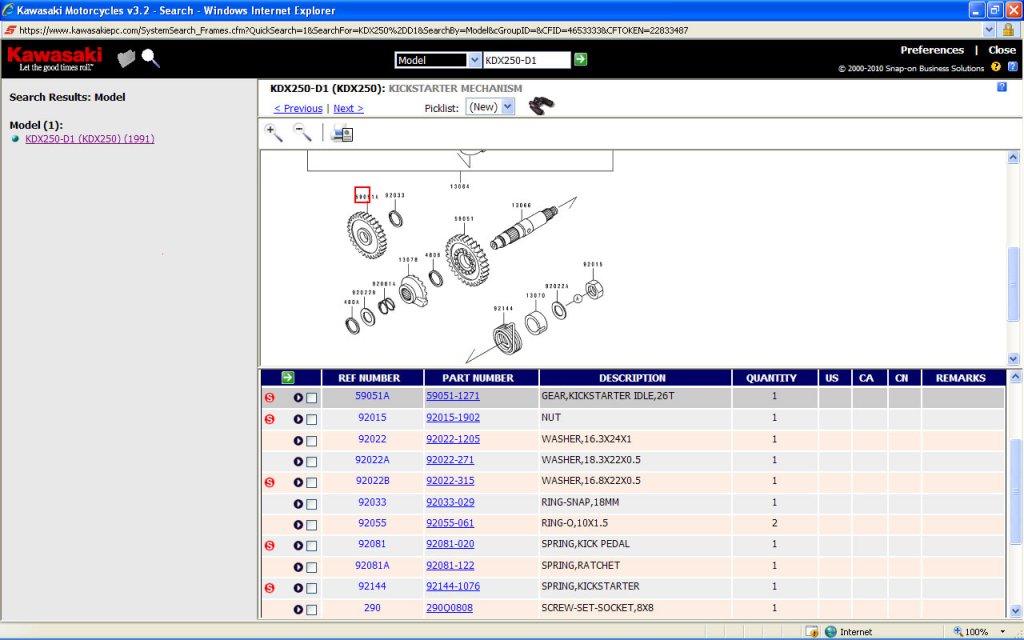Click black arrow icon in the 92033 row
This screenshot has width=1024, height=640.
click(298, 503)
